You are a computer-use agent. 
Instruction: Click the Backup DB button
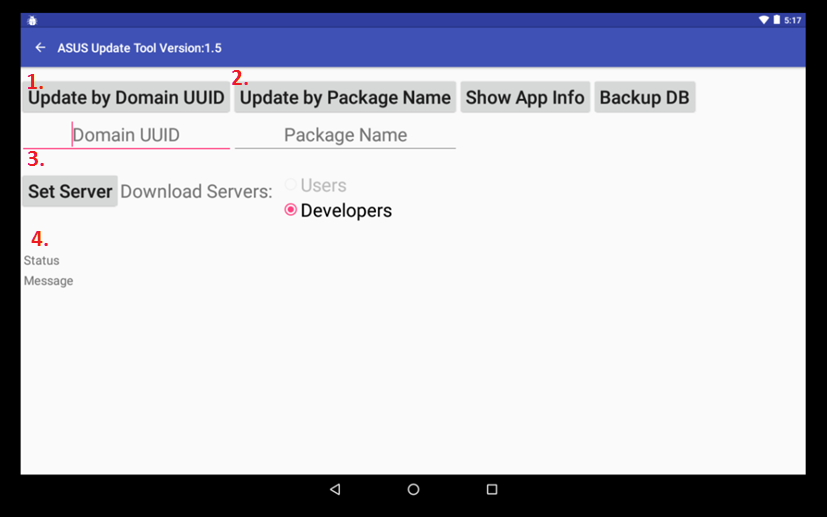pos(645,97)
